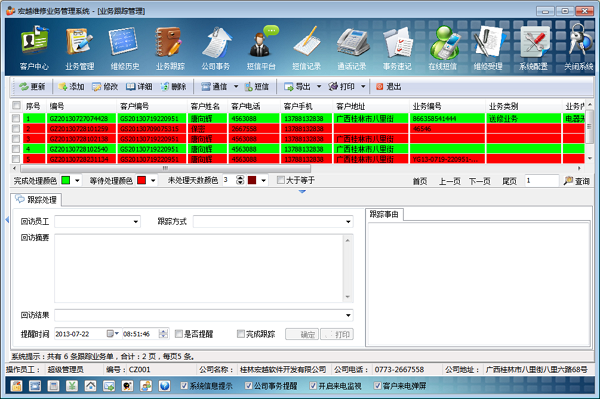Toggle the 开启来电监视 checkbox
600x399 pixels.
coord(313,386)
